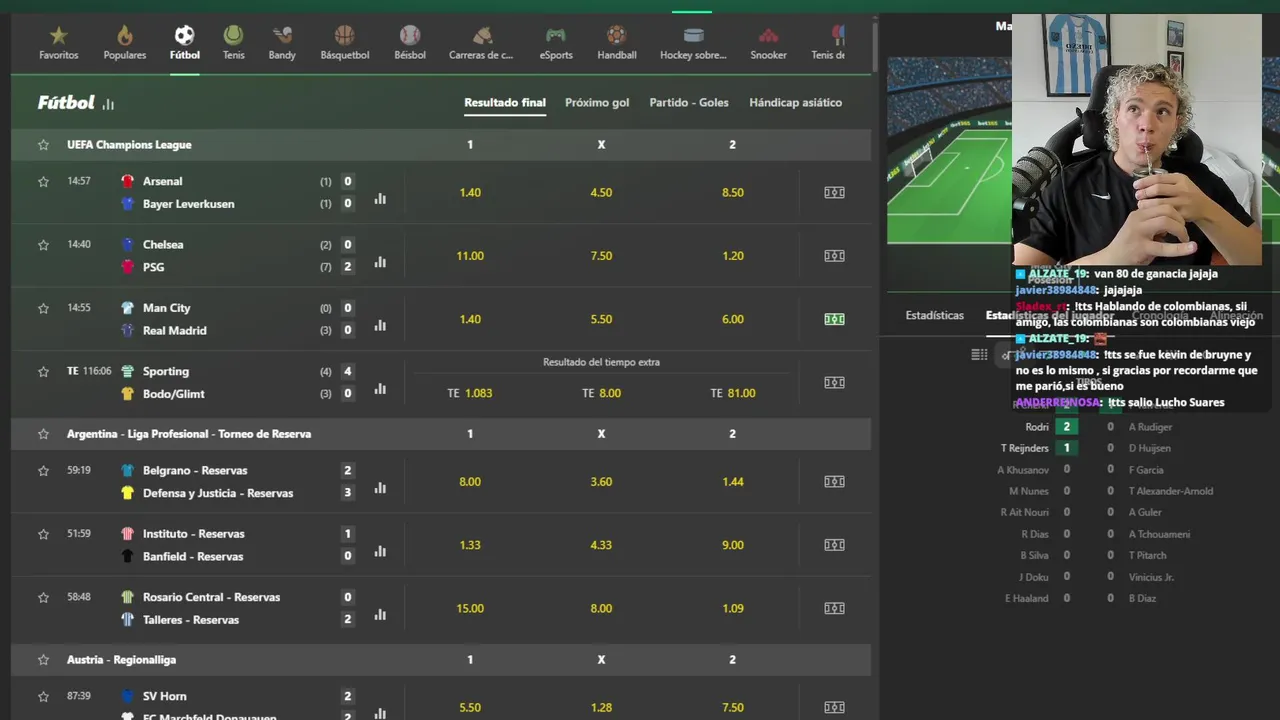Collapse the Argentina Torneo de Reserva section

point(441,434)
